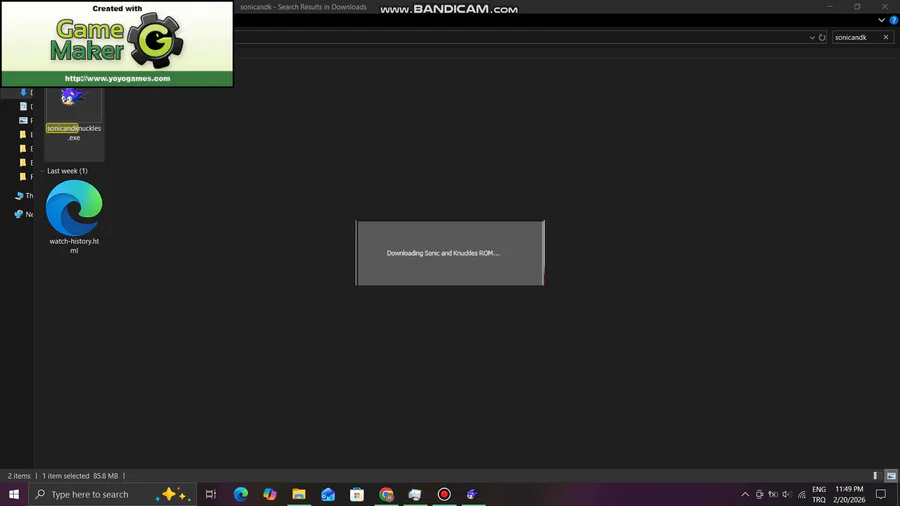Open File Explorer taskbar icon

(298, 494)
